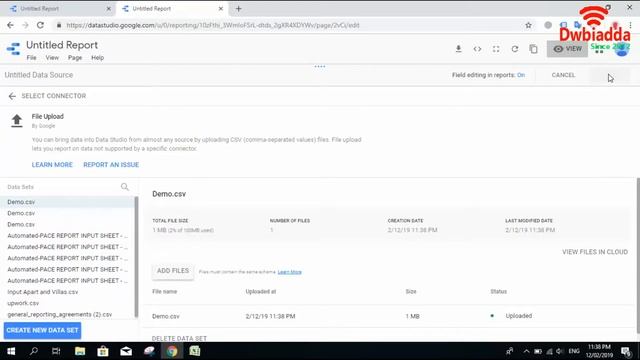Open the Help menu
The width and height of the screenshot is (640, 360).
[98, 58]
